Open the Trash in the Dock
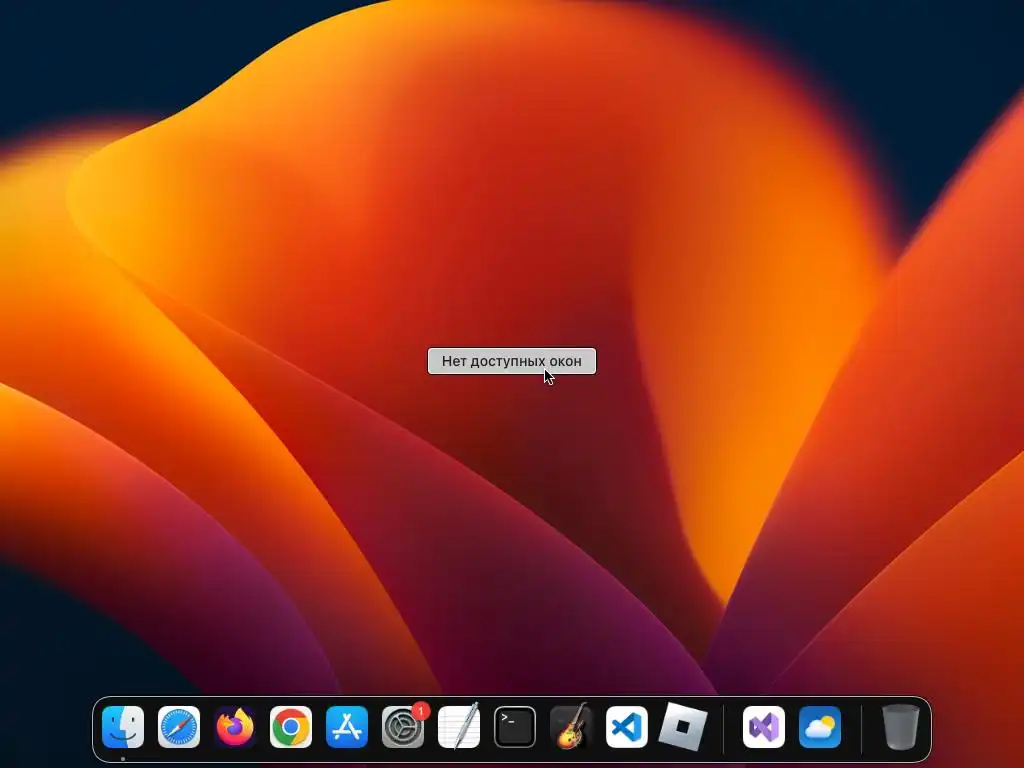The width and height of the screenshot is (1024, 768). click(901, 727)
